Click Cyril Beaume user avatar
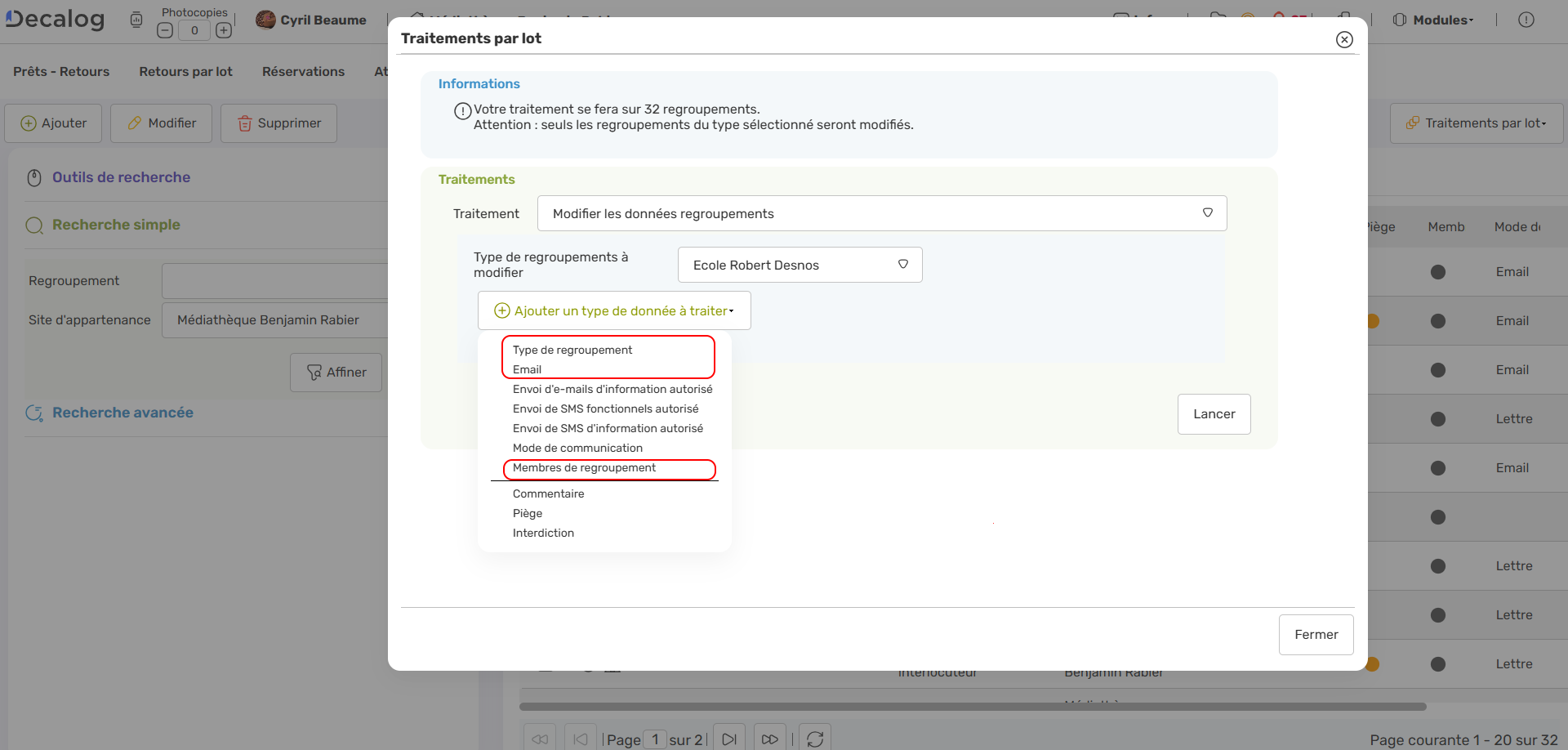This screenshot has height=750, width=1568. [265, 20]
